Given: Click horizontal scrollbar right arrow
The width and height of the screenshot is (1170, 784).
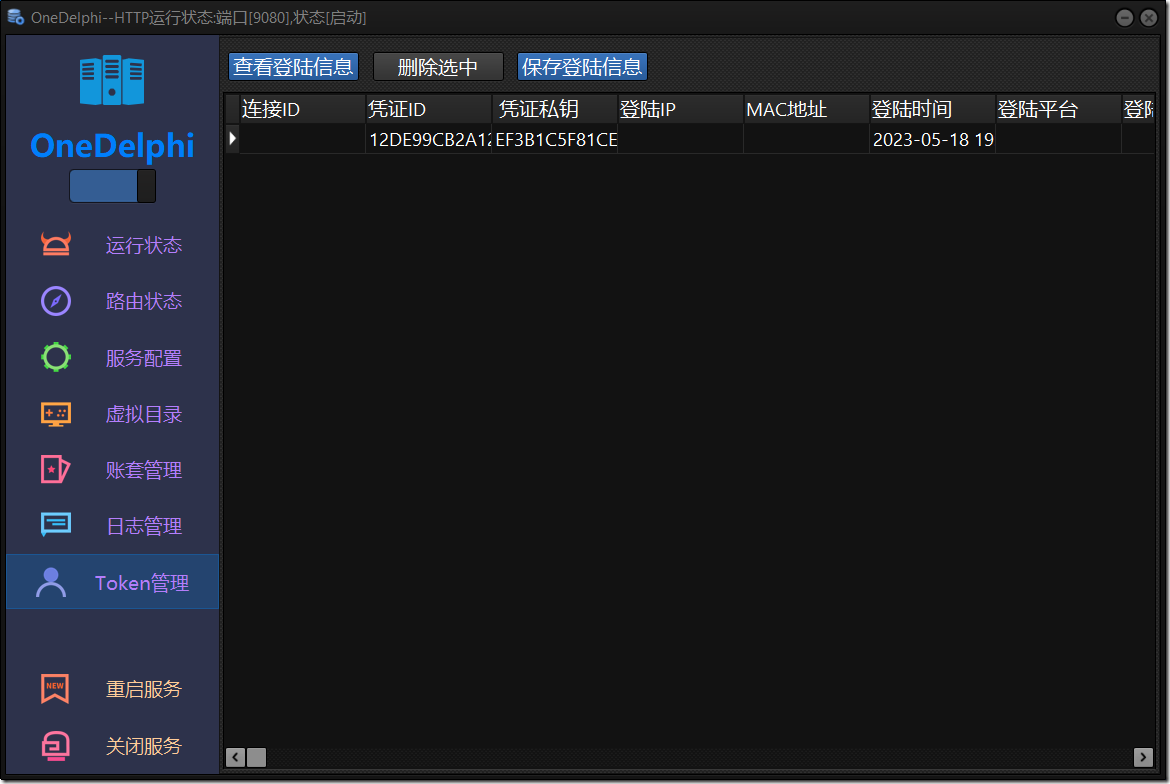Looking at the screenshot, I should 1143,757.
